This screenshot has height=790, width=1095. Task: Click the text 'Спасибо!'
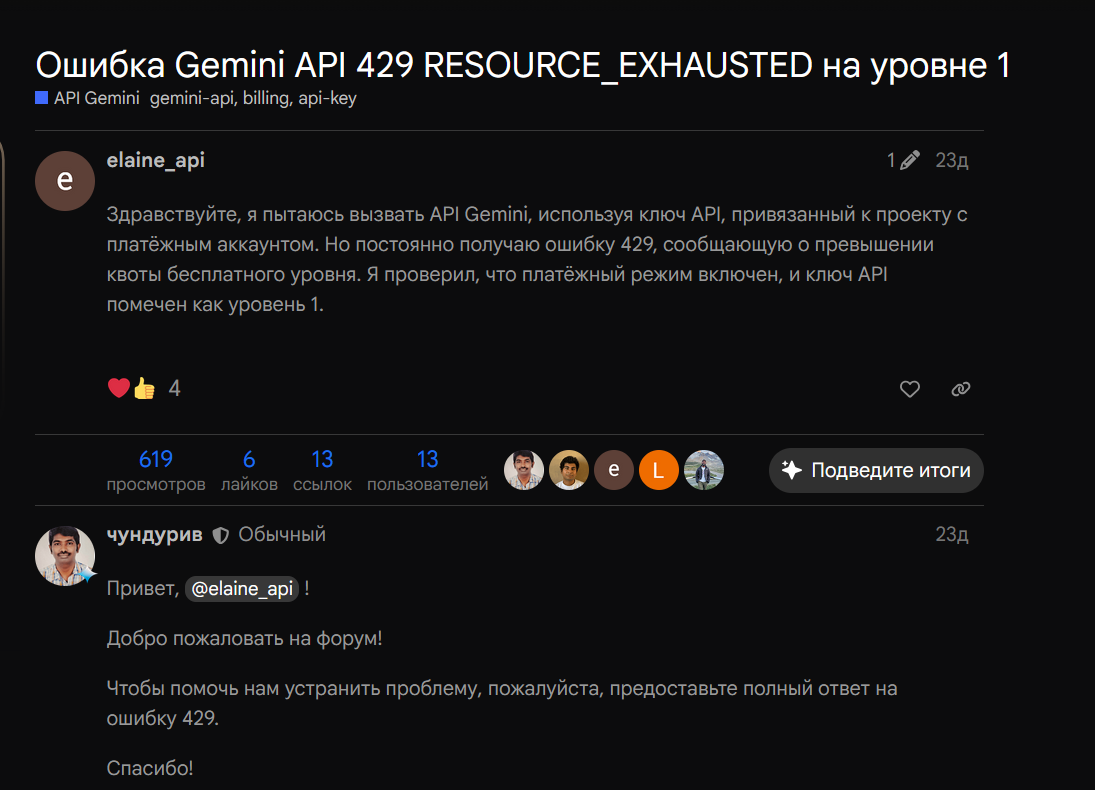(x=149, y=768)
